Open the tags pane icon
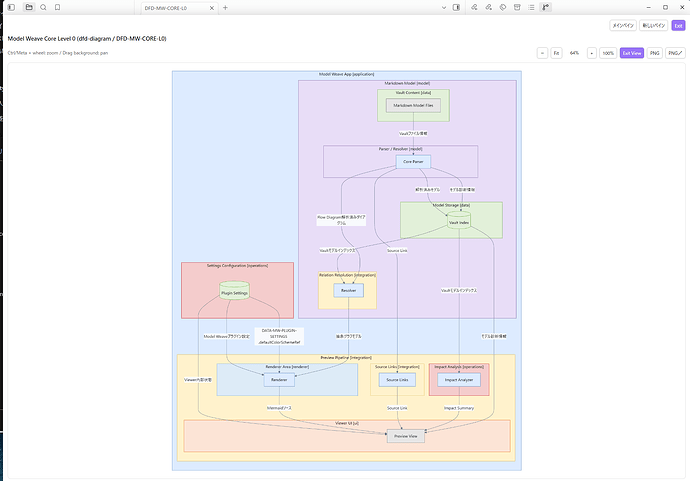 click(x=503, y=7)
